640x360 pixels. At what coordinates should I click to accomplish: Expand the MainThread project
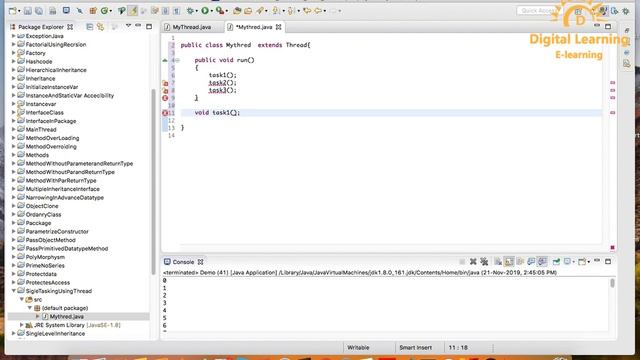tap(13, 129)
